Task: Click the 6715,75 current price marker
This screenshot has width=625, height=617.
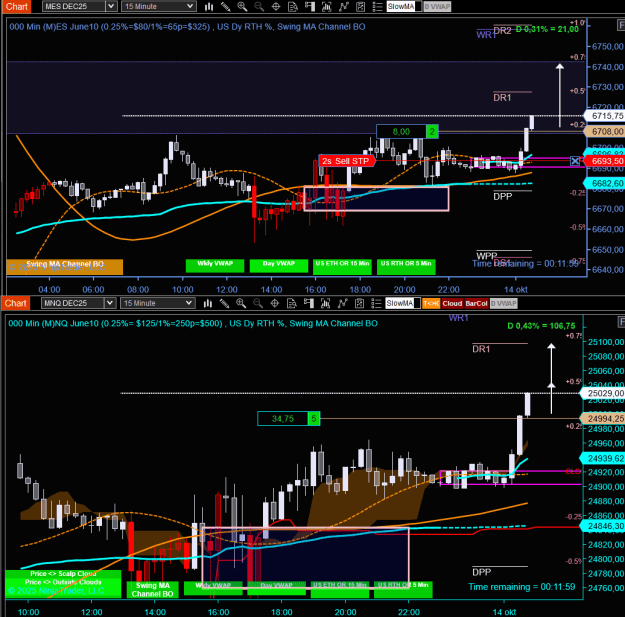Action: tap(604, 116)
